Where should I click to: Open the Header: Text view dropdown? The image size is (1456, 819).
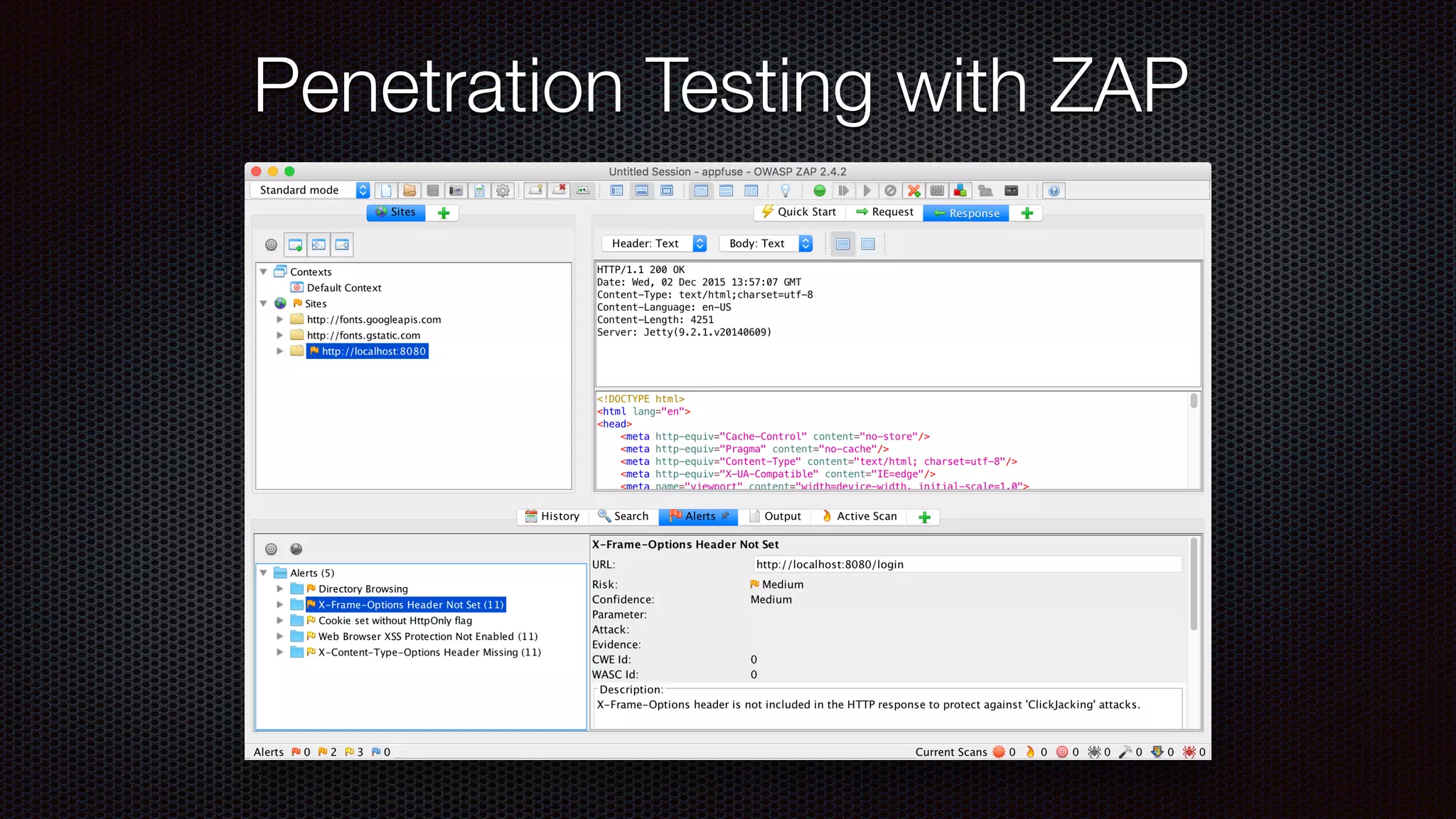coord(654,243)
